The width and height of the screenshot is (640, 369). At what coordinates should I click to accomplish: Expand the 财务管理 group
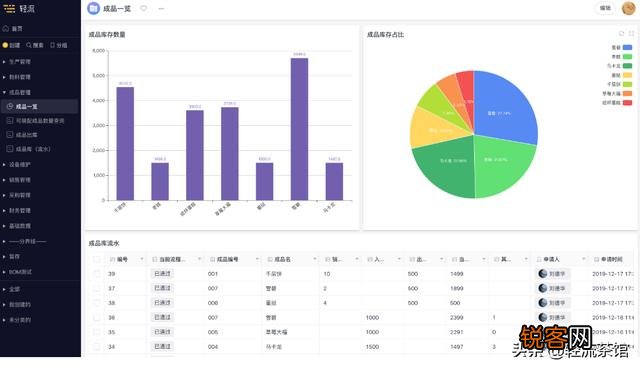pos(4,211)
